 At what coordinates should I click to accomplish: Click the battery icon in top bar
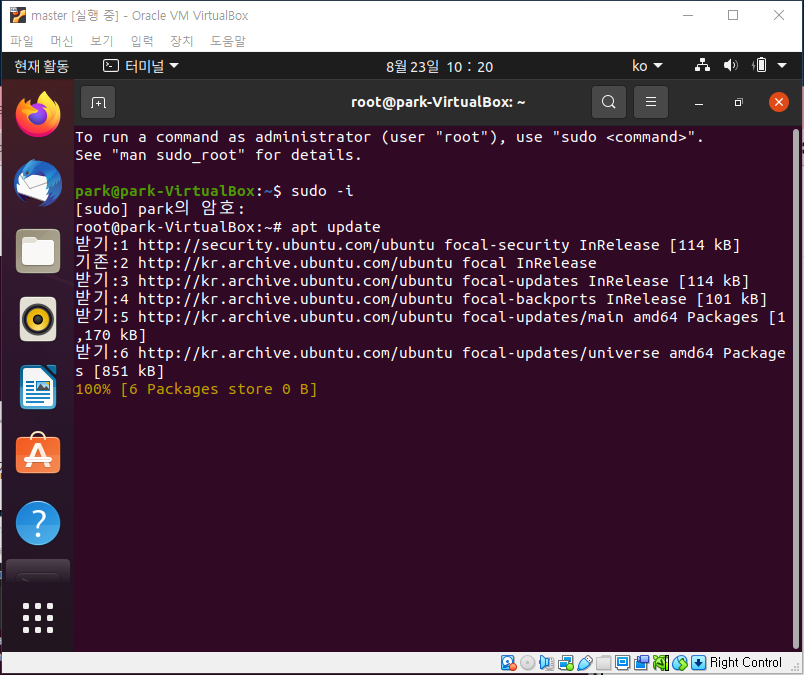click(x=759, y=65)
